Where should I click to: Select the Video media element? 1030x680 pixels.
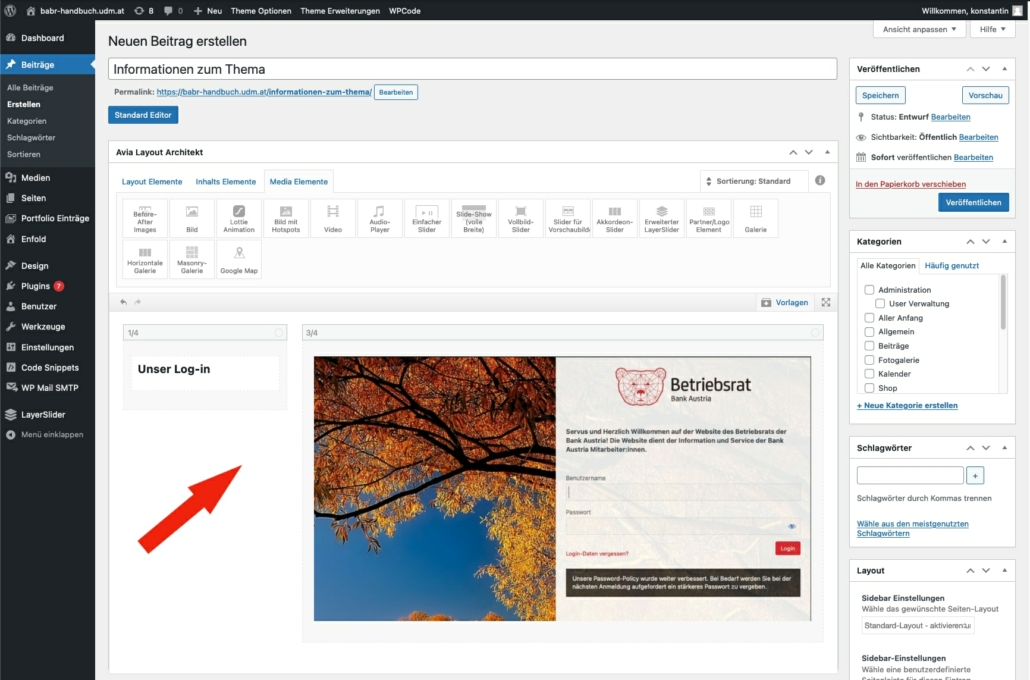(x=333, y=218)
